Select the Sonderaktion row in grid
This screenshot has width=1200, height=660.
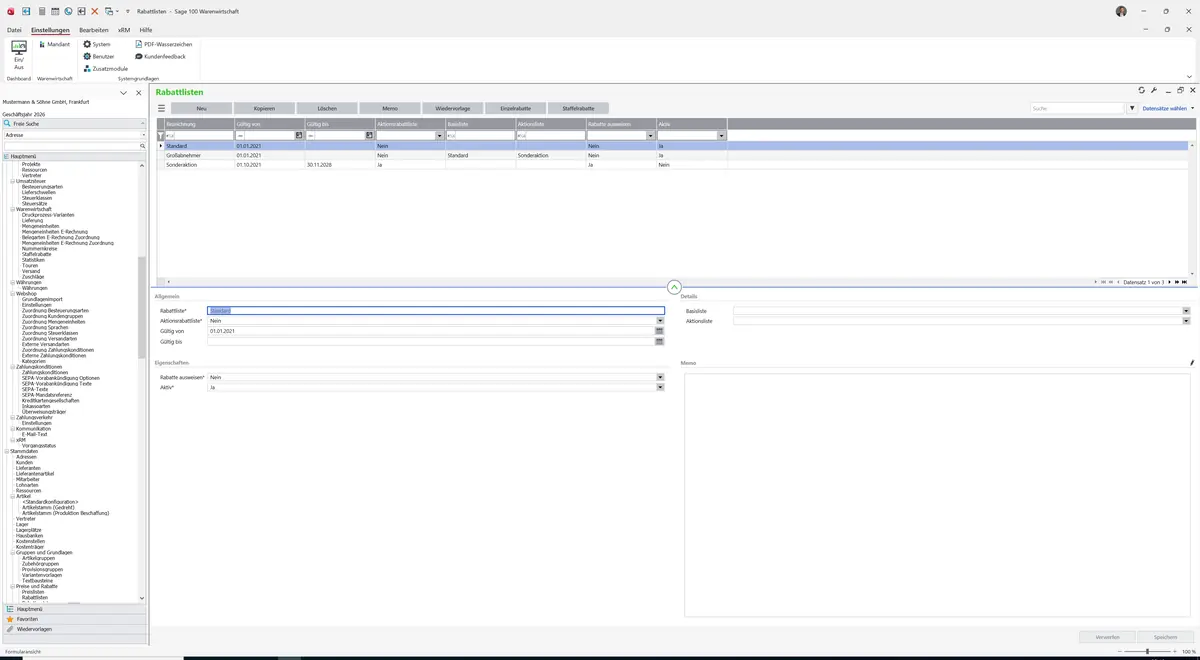pyautogui.click(x=672, y=165)
